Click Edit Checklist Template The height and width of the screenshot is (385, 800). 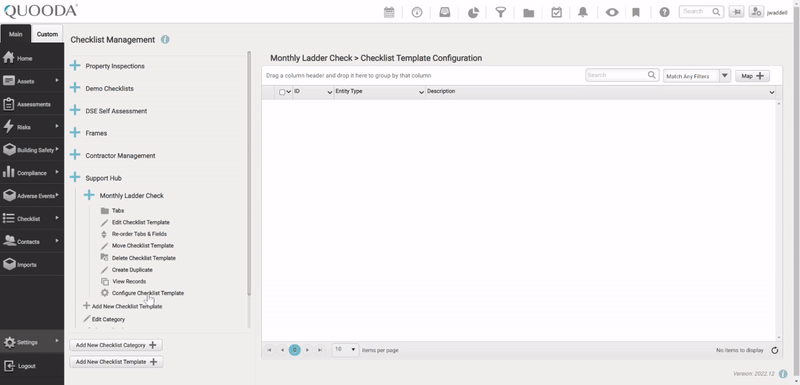click(135, 222)
